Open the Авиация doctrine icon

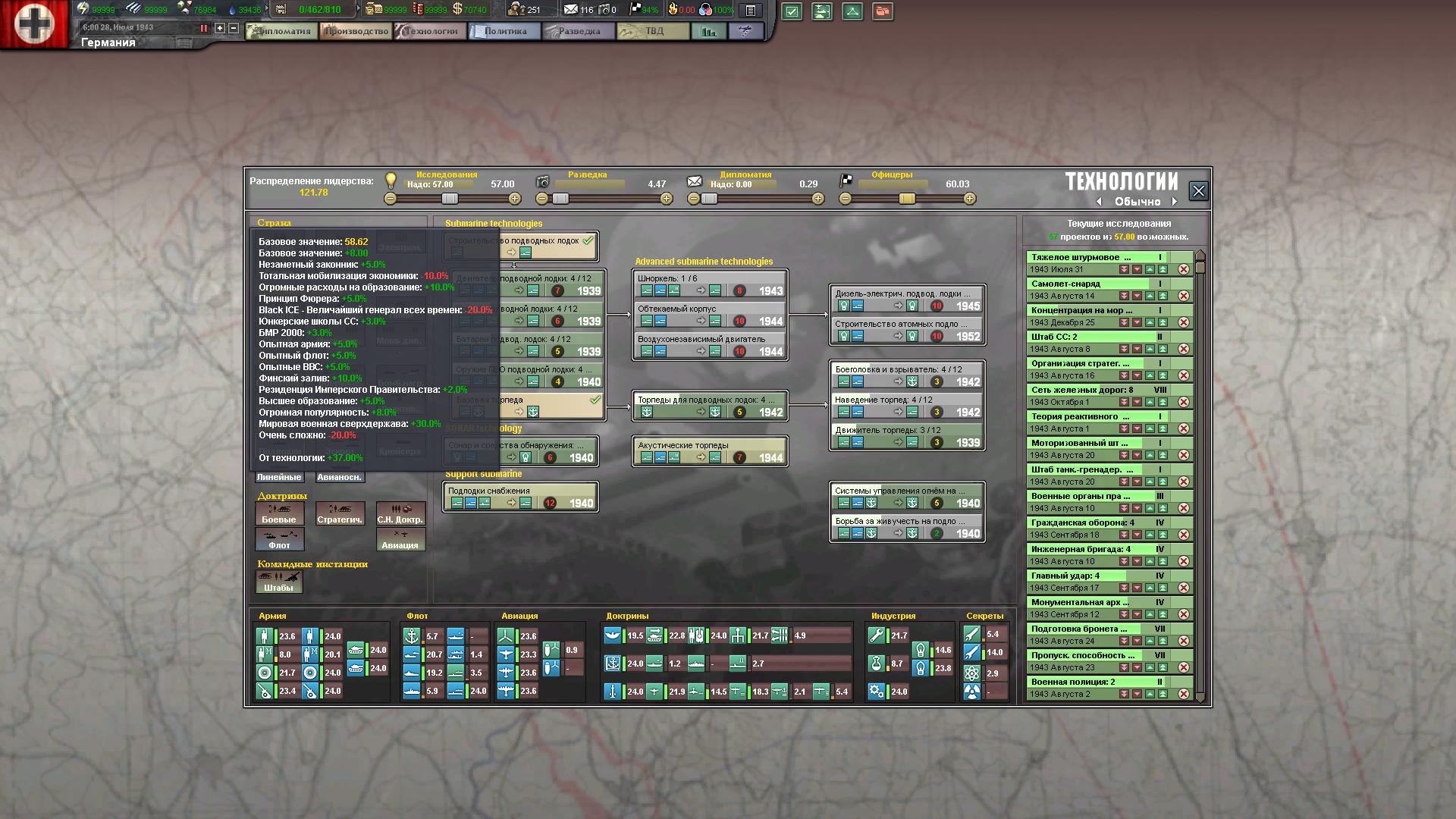click(x=400, y=539)
